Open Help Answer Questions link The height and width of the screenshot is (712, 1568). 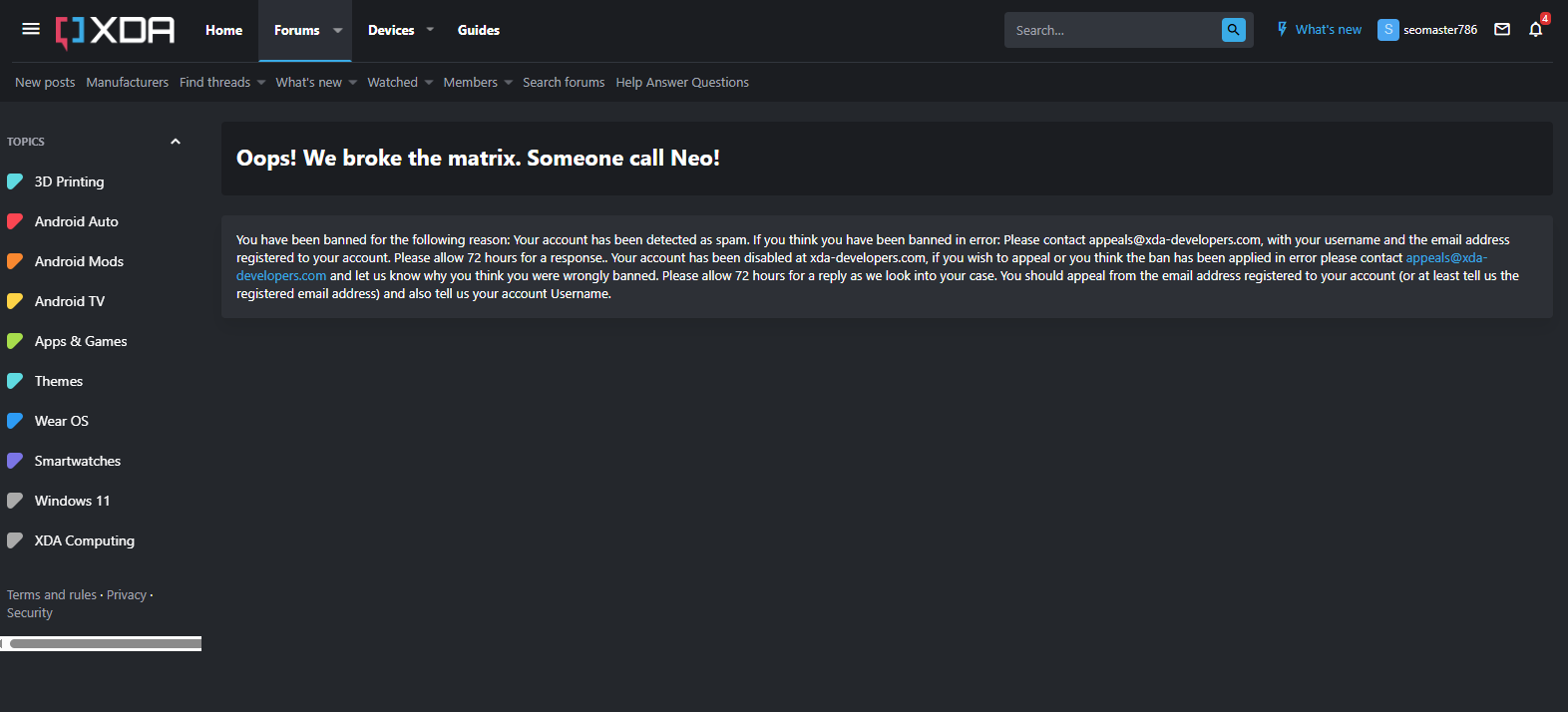(682, 83)
